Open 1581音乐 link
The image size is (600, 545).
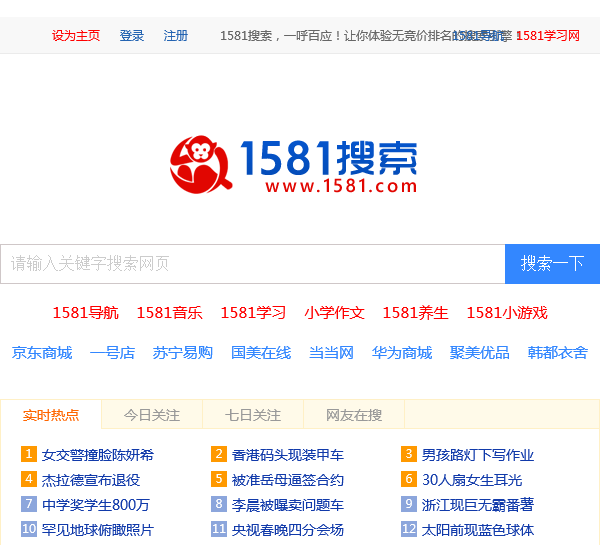coord(169,313)
